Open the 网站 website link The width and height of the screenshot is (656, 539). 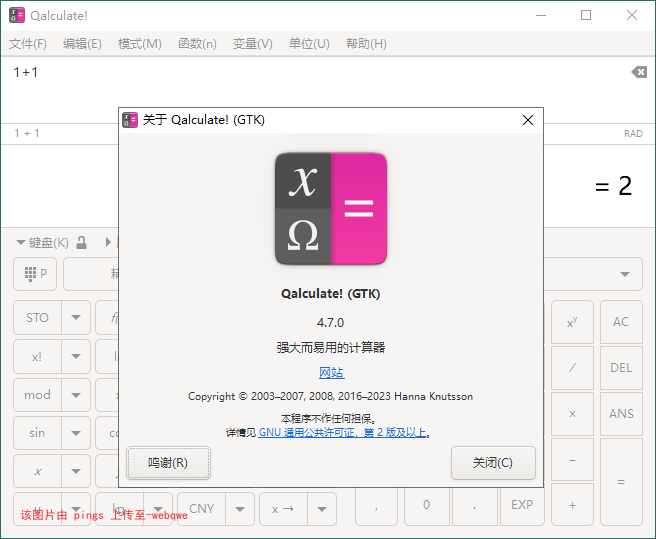(332, 372)
